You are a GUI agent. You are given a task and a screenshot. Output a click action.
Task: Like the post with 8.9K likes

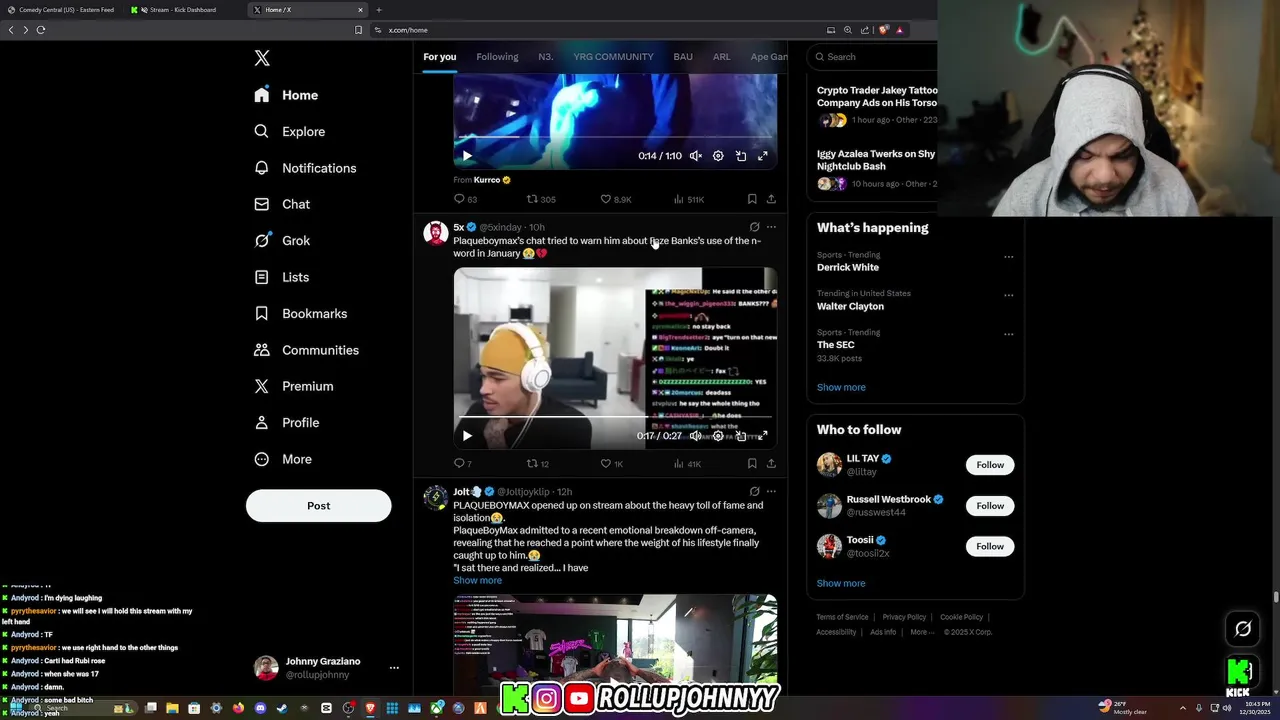(615, 199)
